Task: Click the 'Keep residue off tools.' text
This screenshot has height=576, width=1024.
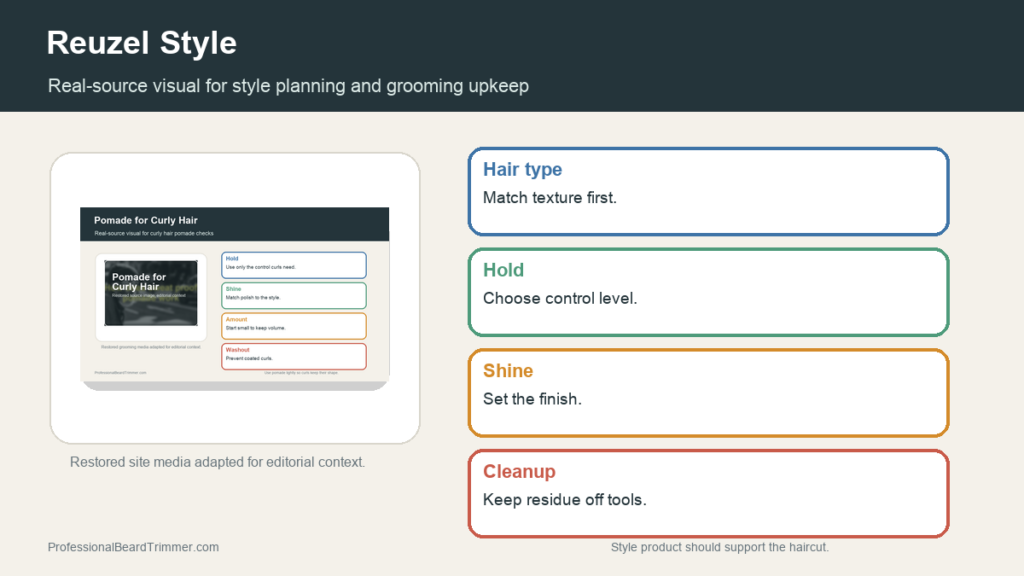Action: click(x=564, y=499)
